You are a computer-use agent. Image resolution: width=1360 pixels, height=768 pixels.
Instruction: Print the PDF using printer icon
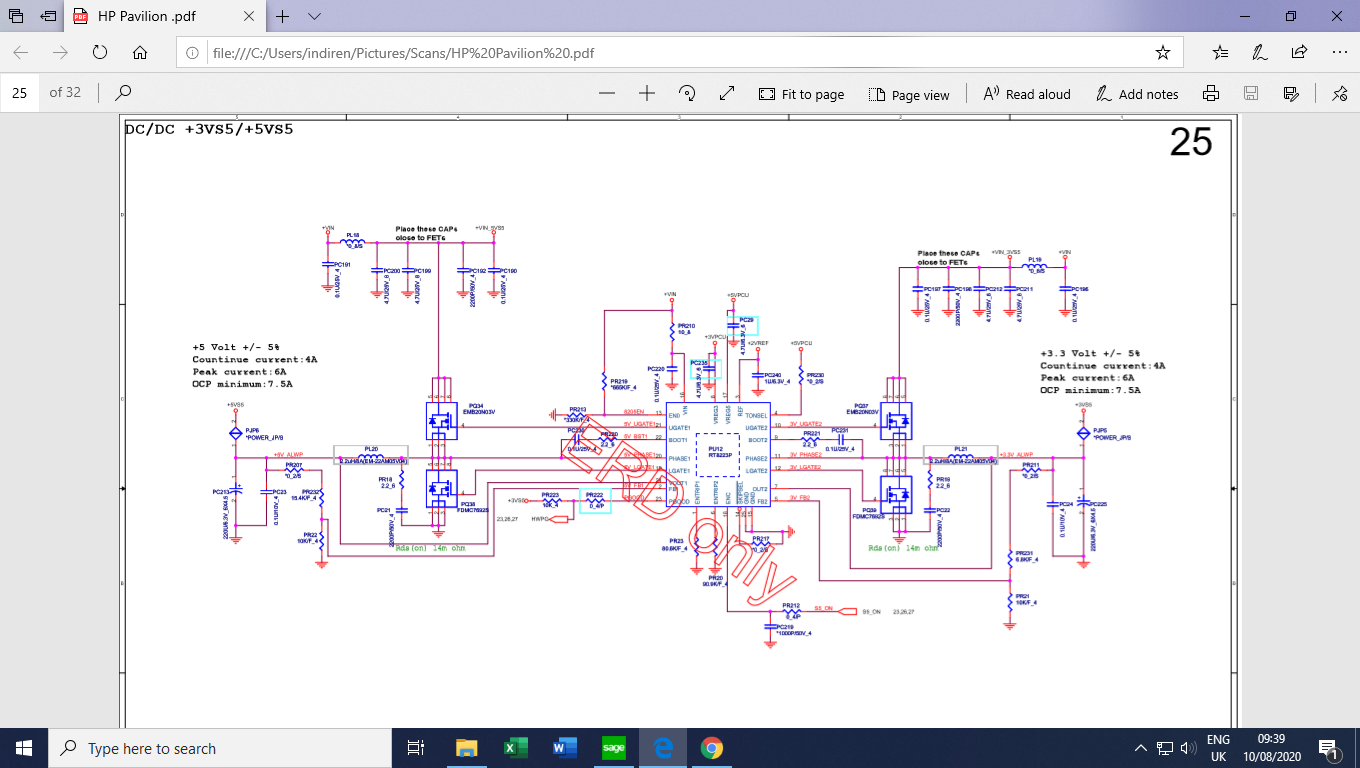pos(1211,93)
